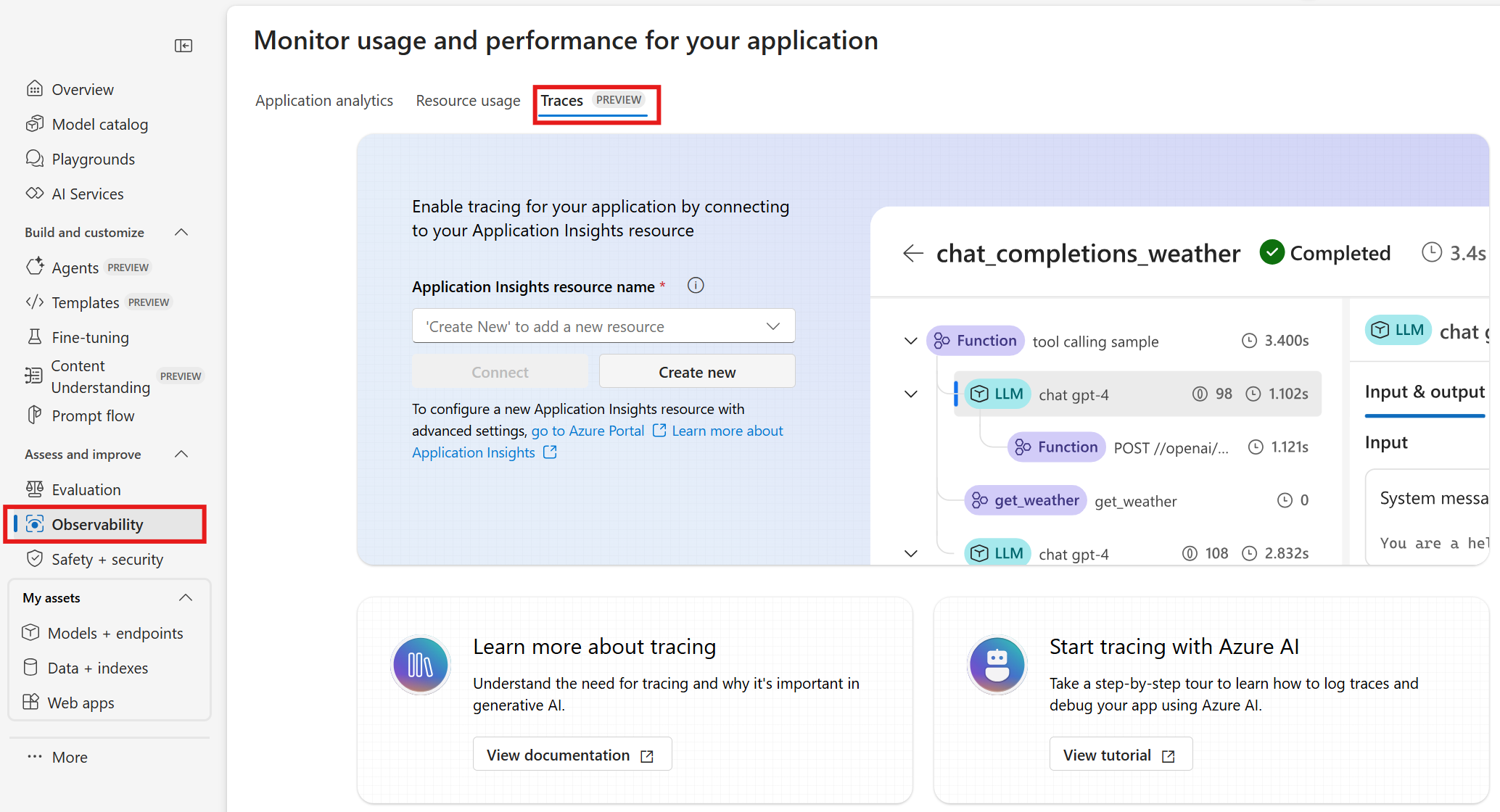Open AI Services
The height and width of the screenshot is (812, 1500).
pyautogui.click(x=74, y=194)
